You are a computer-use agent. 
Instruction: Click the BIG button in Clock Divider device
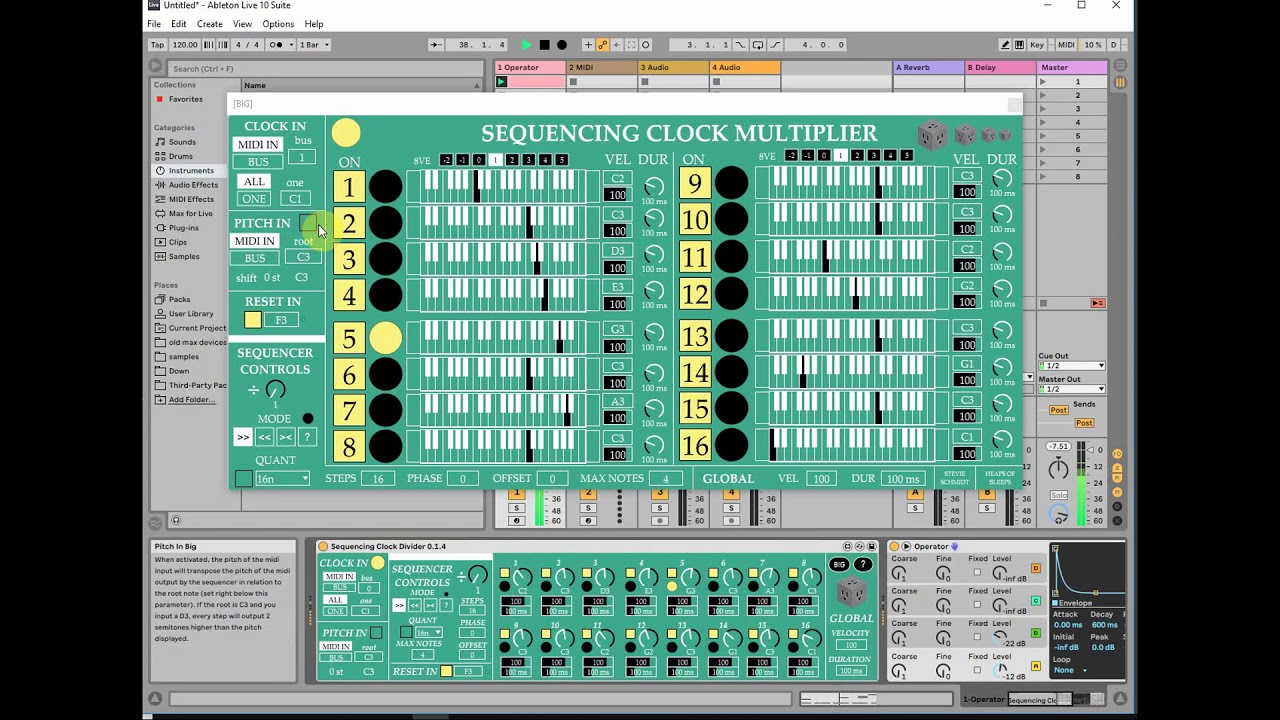(839, 565)
